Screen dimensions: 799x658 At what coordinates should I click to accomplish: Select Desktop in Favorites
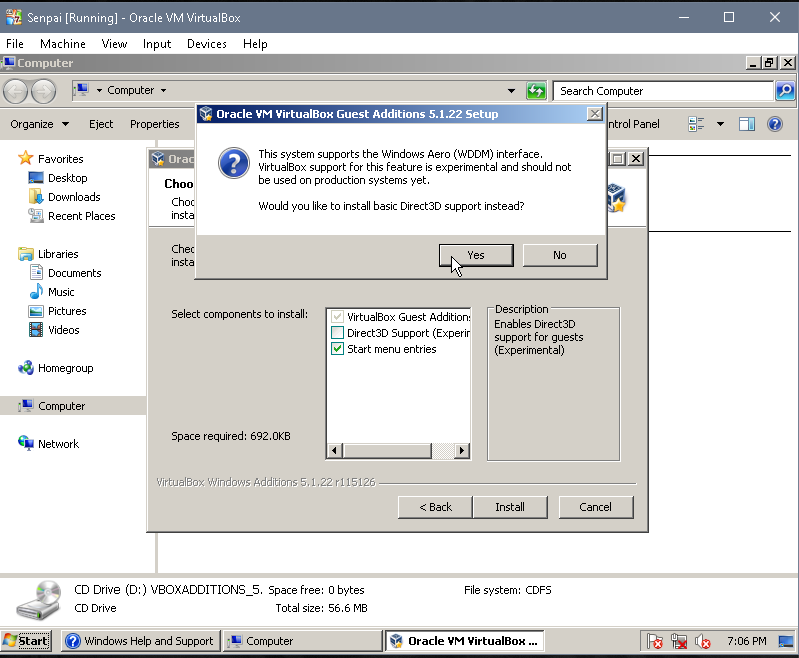[58, 178]
